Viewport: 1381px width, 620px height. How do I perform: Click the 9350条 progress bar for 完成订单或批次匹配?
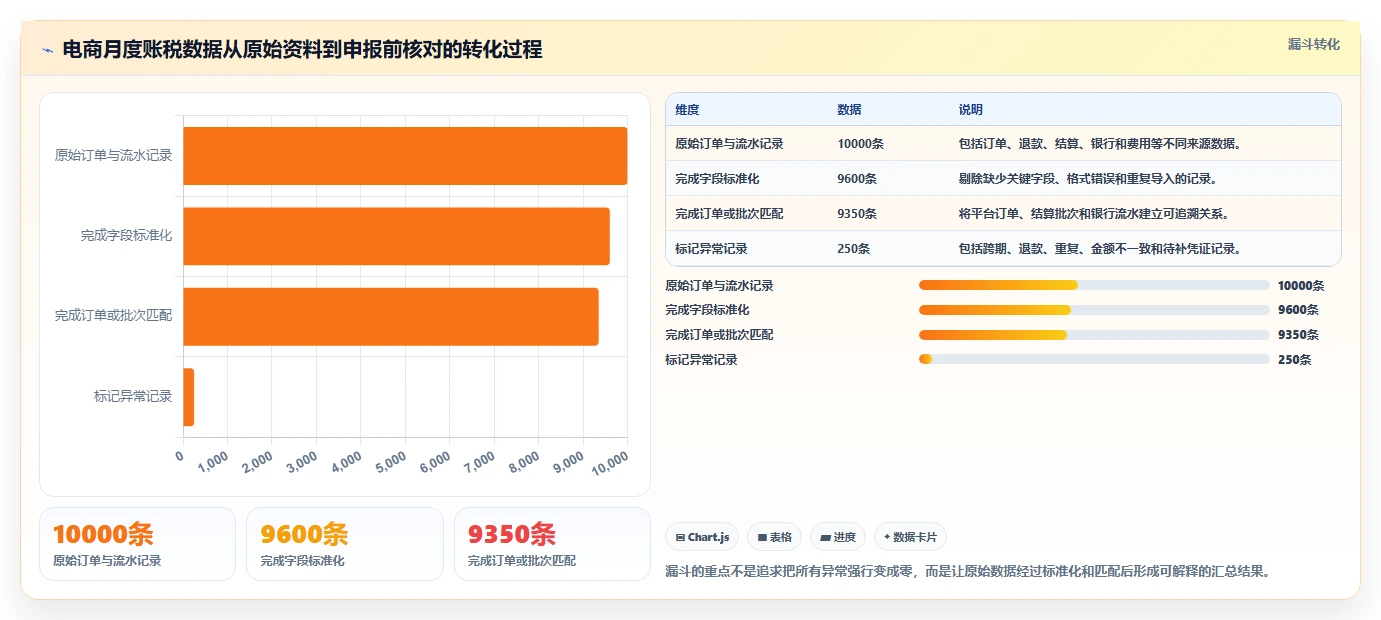tap(1094, 335)
